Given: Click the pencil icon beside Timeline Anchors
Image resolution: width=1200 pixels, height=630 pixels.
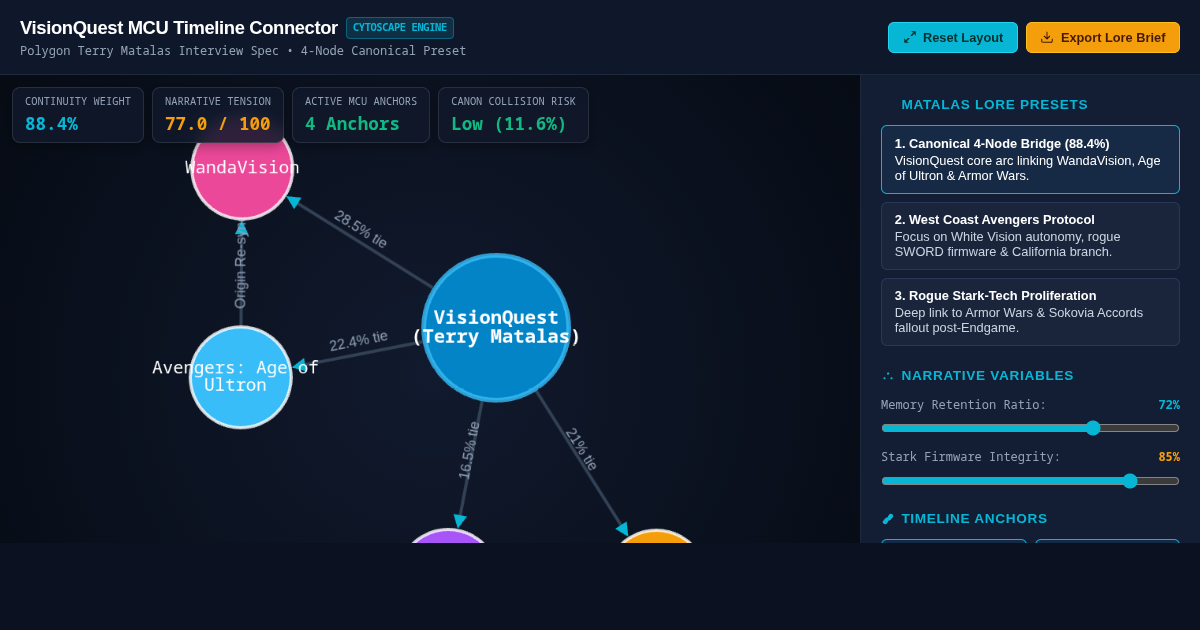Looking at the screenshot, I should 888,519.
